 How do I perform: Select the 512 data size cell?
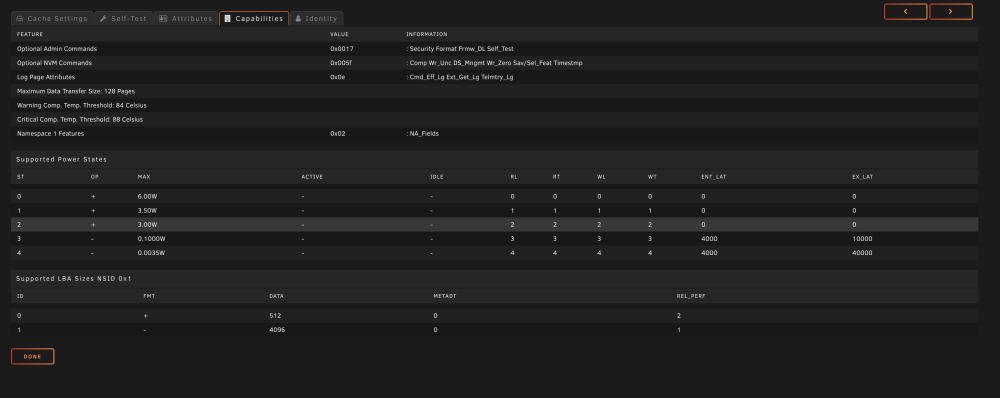tap(276, 316)
